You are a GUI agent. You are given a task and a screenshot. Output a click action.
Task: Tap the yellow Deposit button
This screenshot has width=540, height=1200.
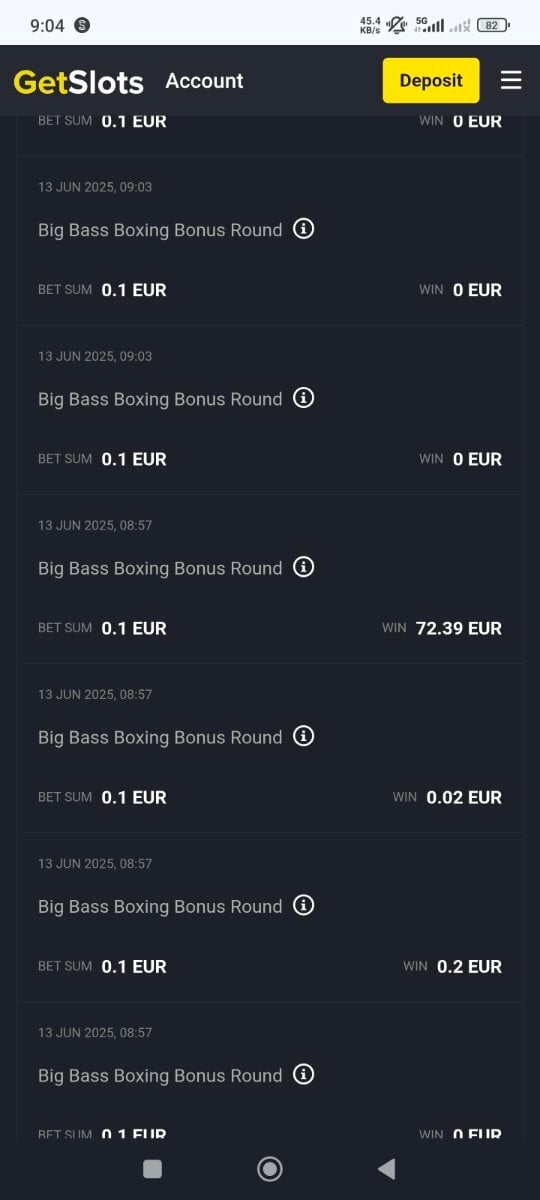pos(431,81)
